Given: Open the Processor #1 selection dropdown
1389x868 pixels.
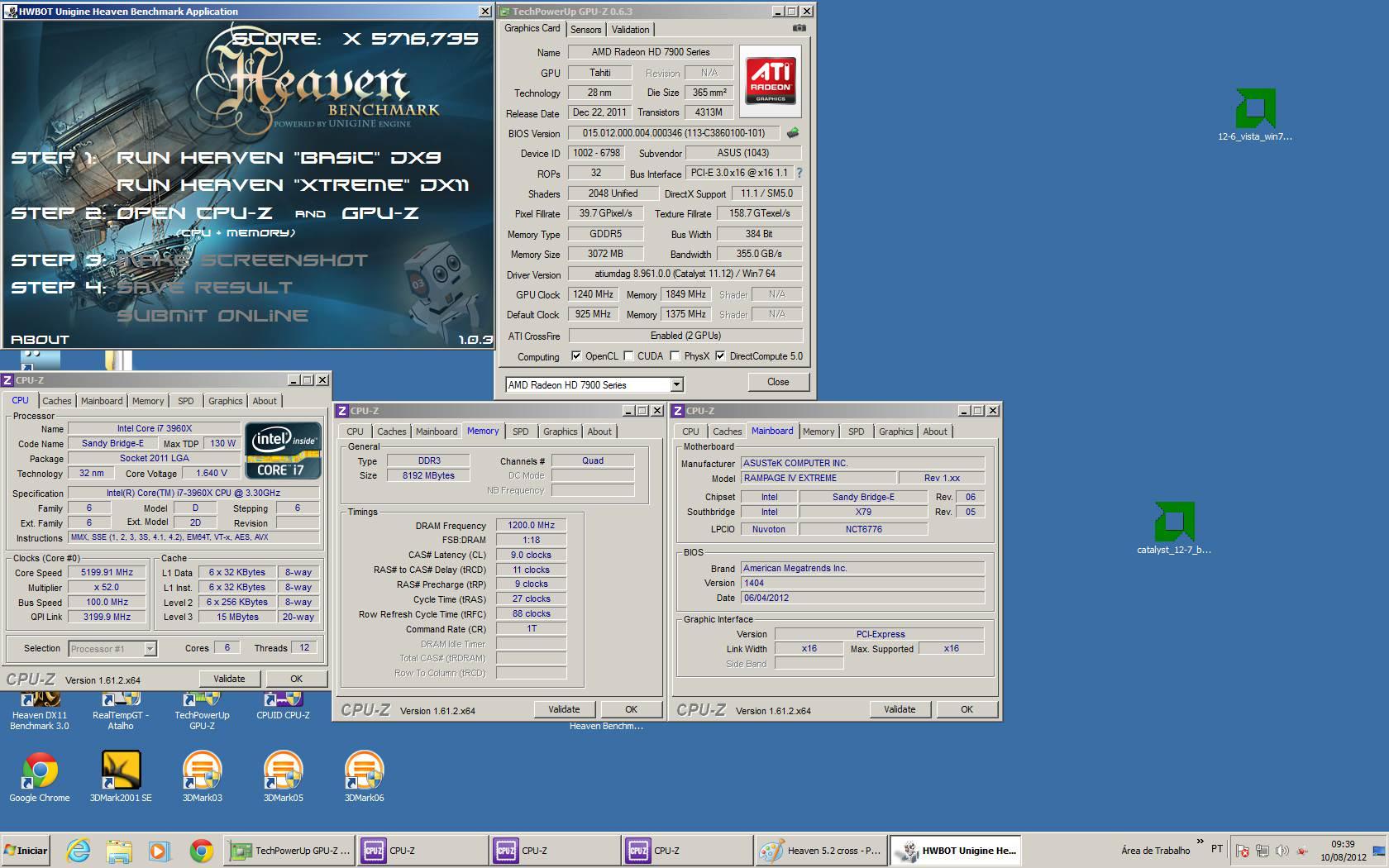Looking at the screenshot, I should (112, 648).
